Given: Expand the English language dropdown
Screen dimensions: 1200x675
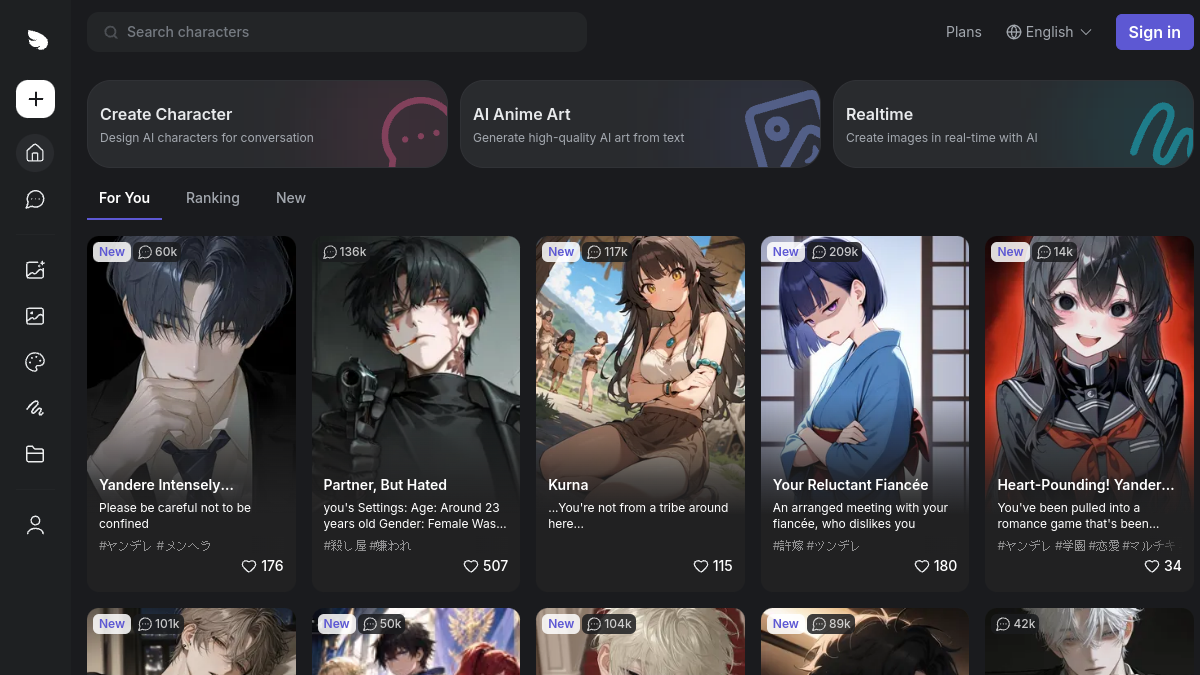Looking at the screenshot, I should point(1048,32).
